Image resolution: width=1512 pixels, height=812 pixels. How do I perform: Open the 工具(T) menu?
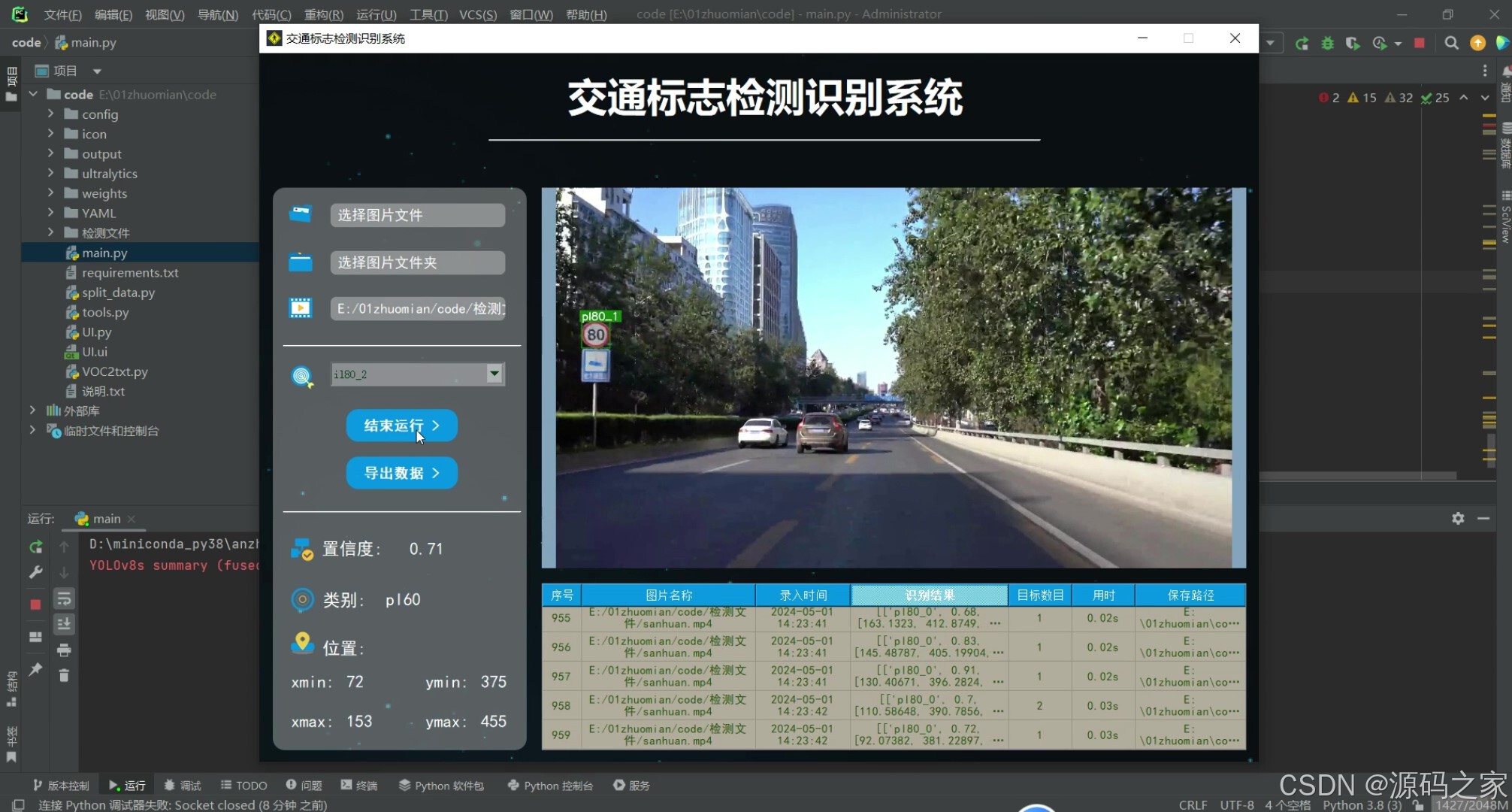tap(428, 14)
